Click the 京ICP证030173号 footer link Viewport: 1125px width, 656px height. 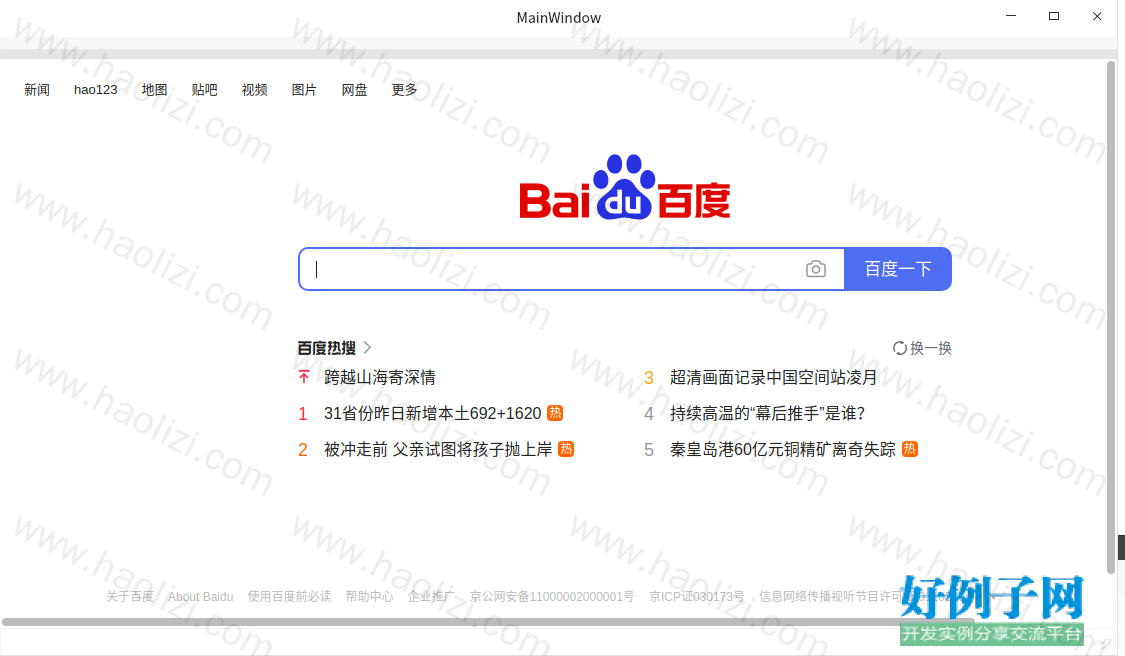[697, 596]
